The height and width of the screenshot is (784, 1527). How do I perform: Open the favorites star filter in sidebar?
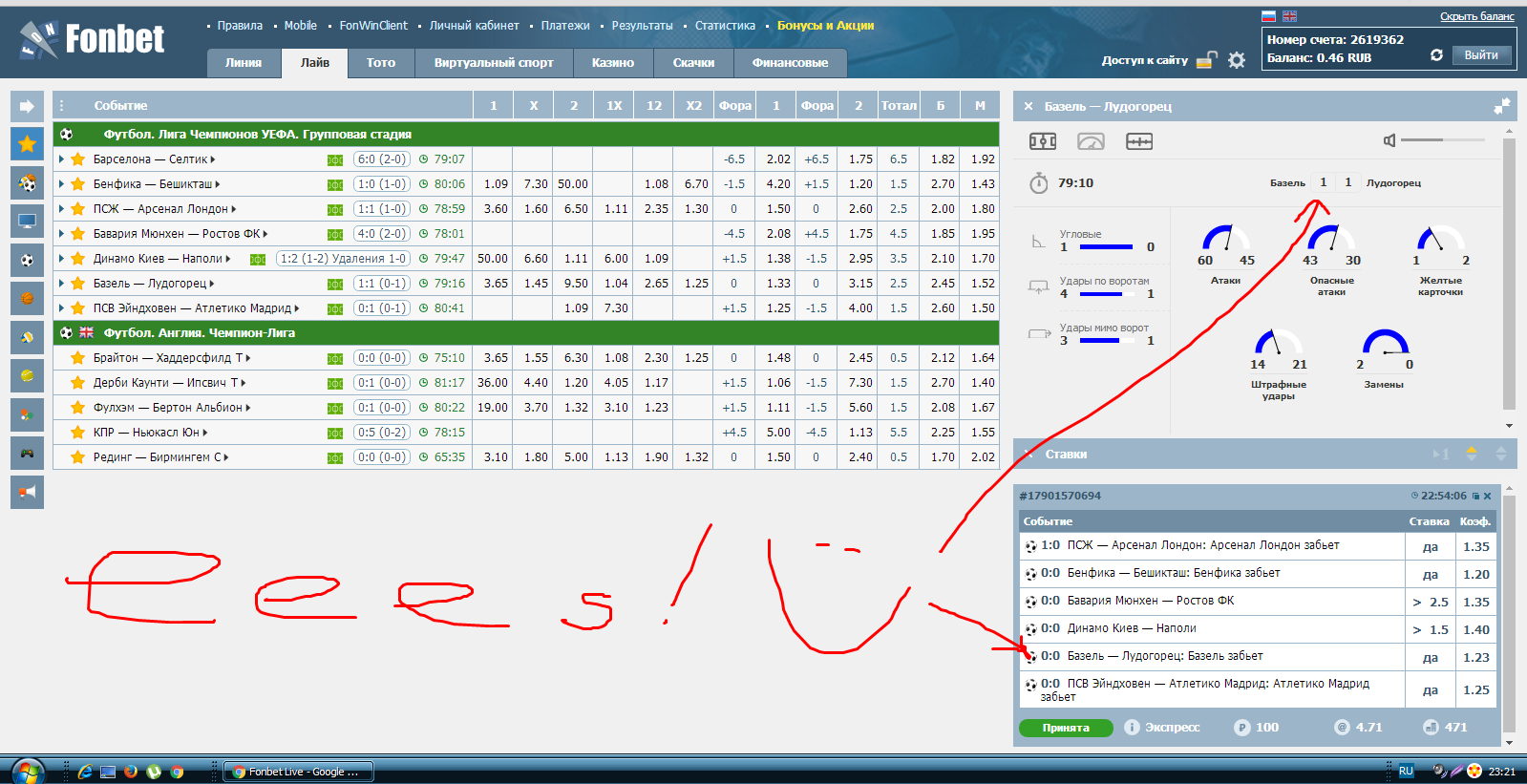click(27, 144)
